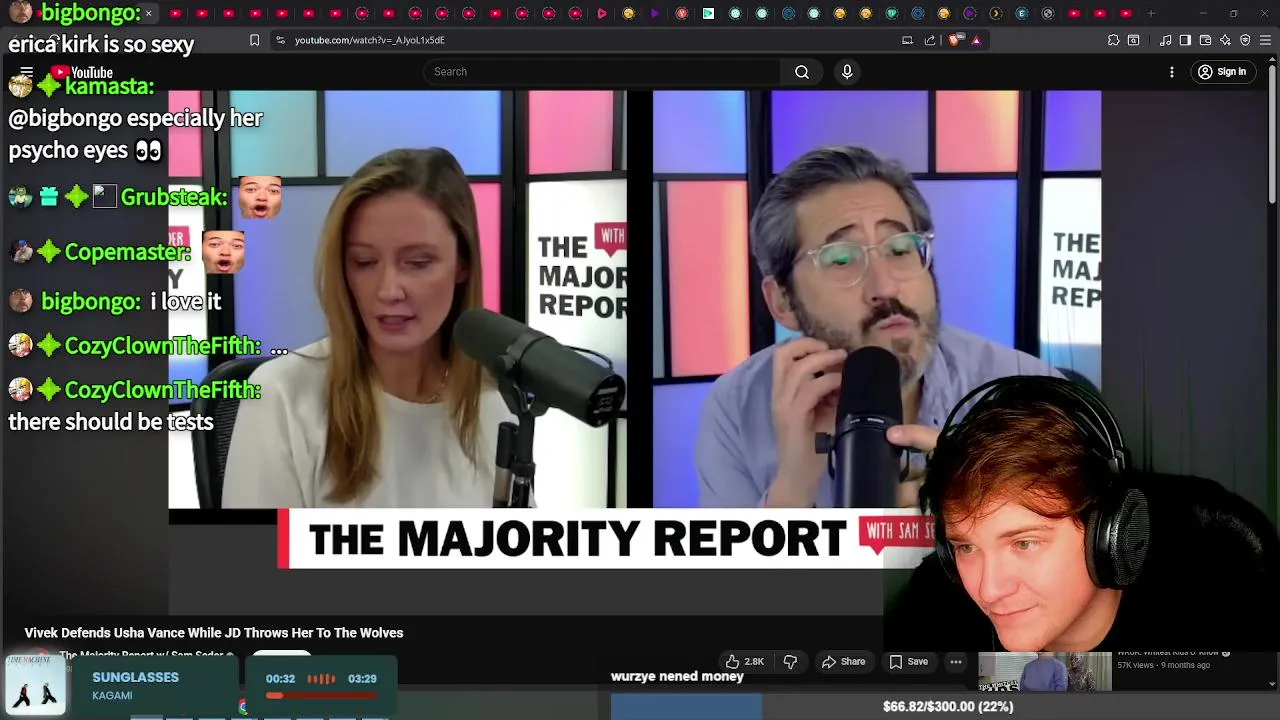Open the Extensions puzzle-piece icon
Screen dimensions: 1280x720
(1113, 40)
